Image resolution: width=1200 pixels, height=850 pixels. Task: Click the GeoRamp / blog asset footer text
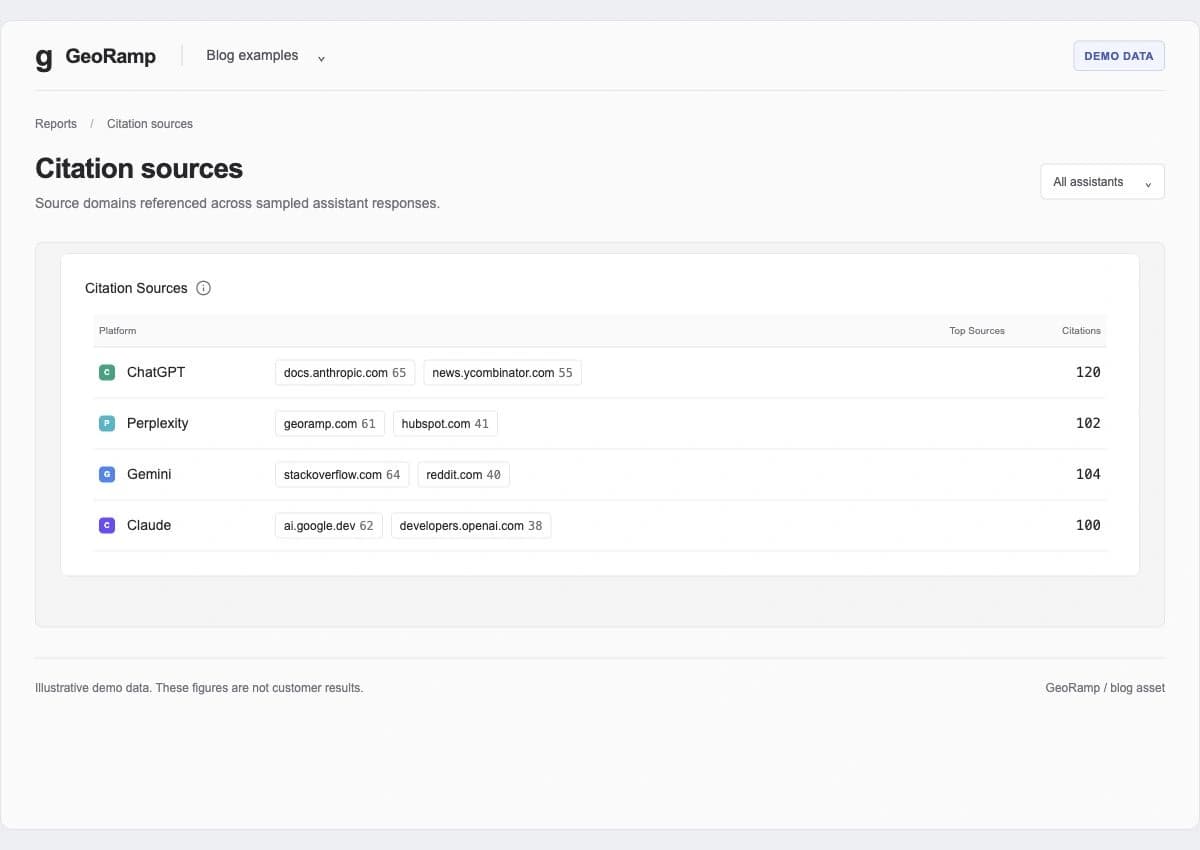(x=1105, y=688)
